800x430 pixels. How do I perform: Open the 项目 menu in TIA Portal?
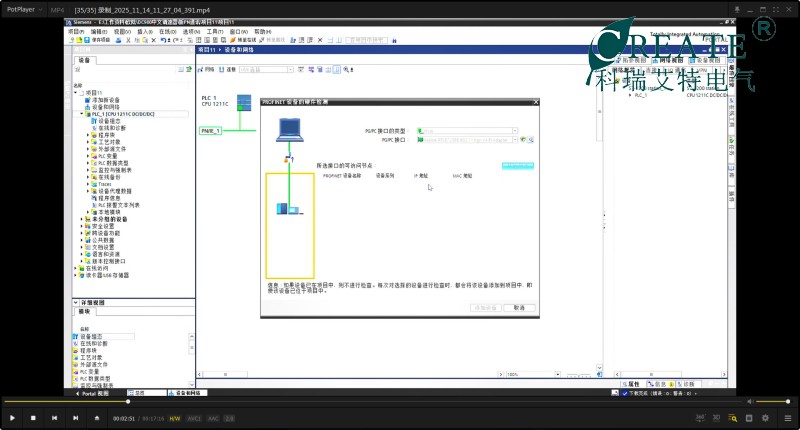76,32
